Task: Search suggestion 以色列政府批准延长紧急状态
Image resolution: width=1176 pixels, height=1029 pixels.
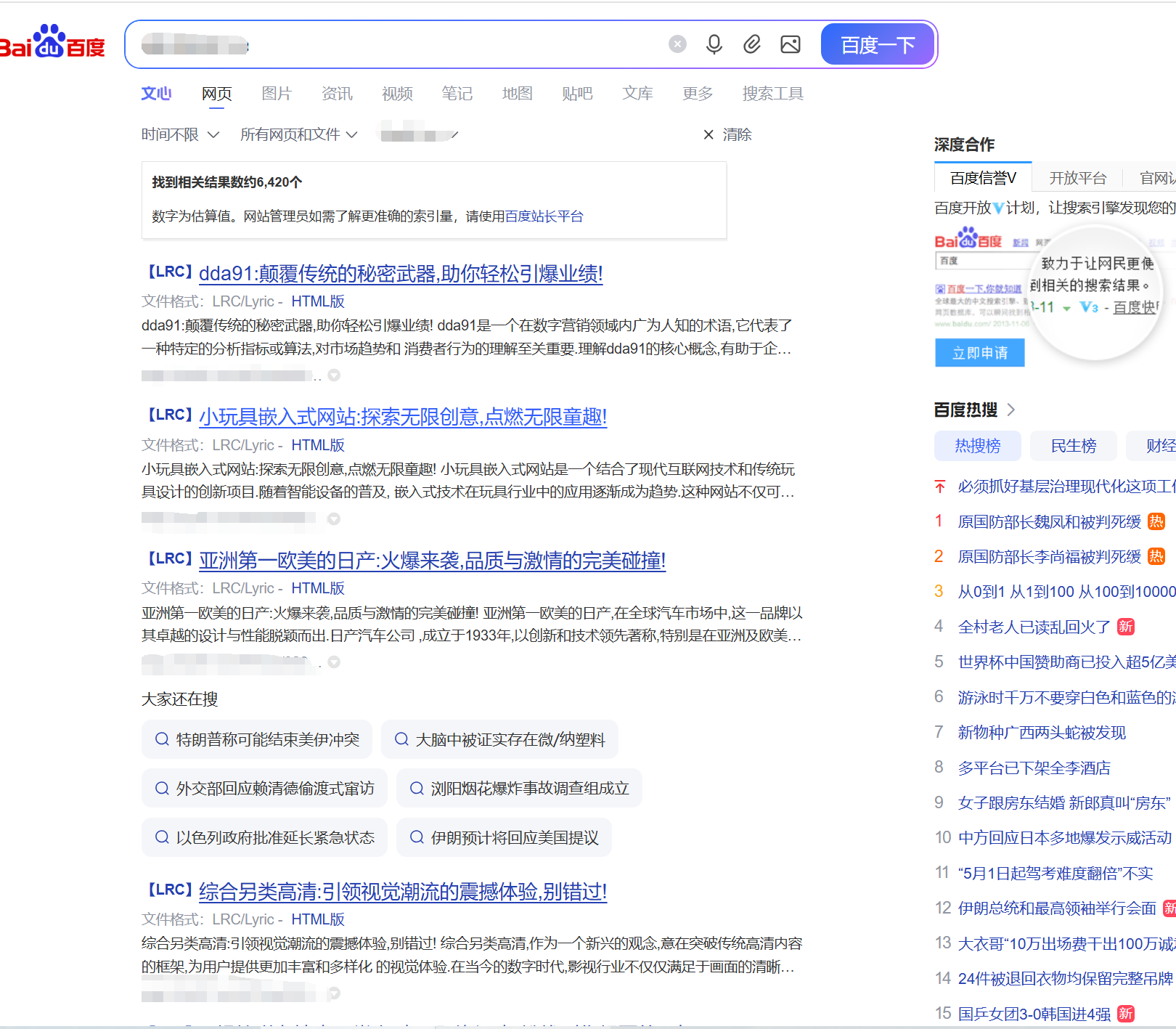Action: [264, 837]
